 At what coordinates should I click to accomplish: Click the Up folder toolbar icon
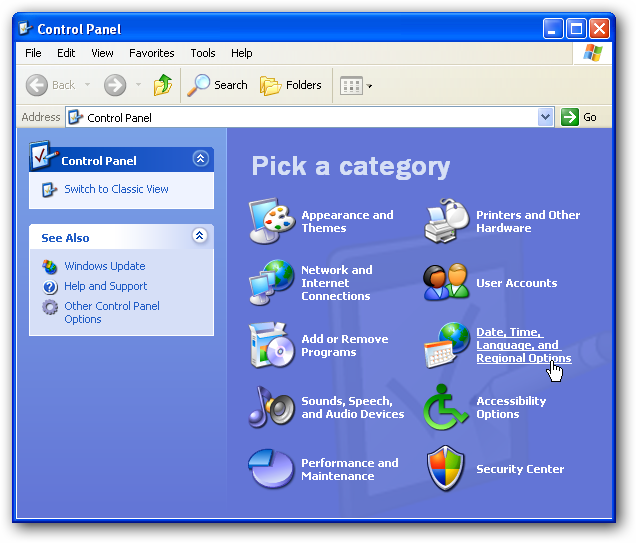pos(163,85)
